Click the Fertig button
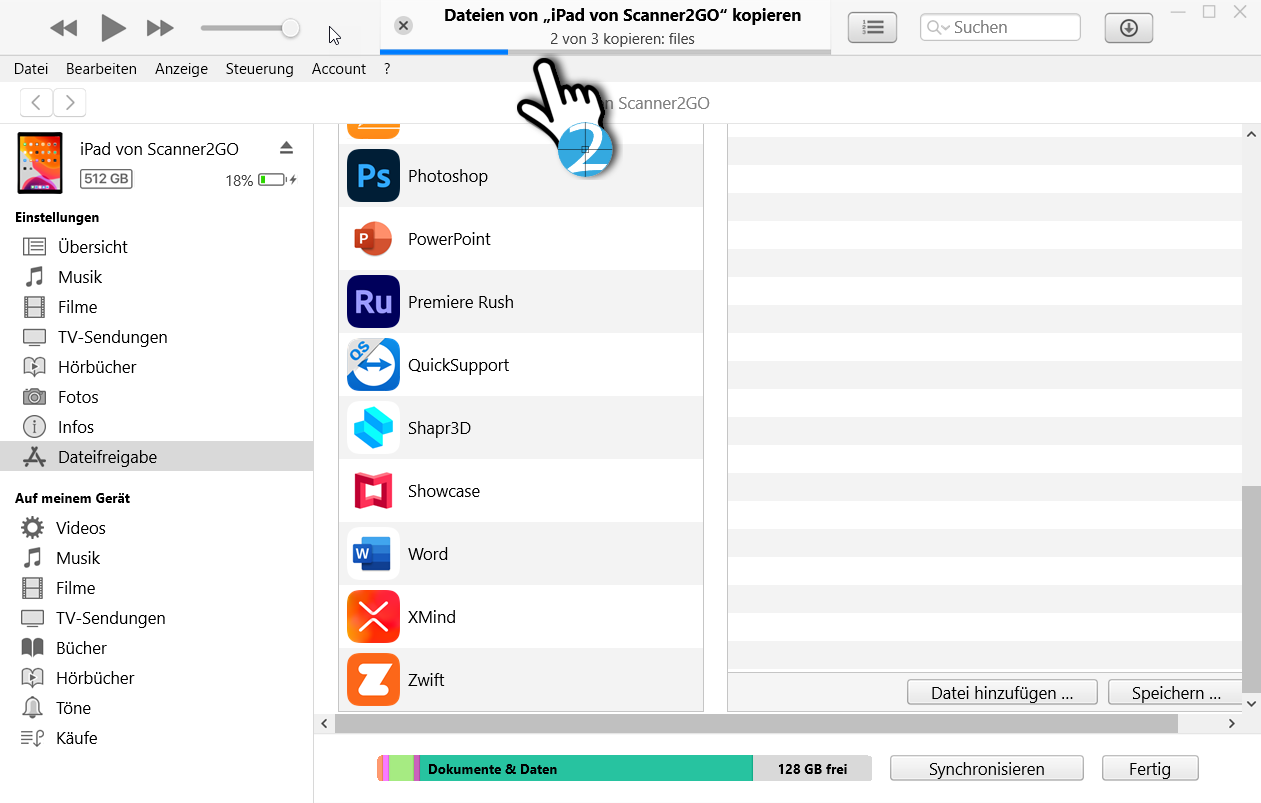This screenshot has height=803, width=1261. pos(1150,768)
